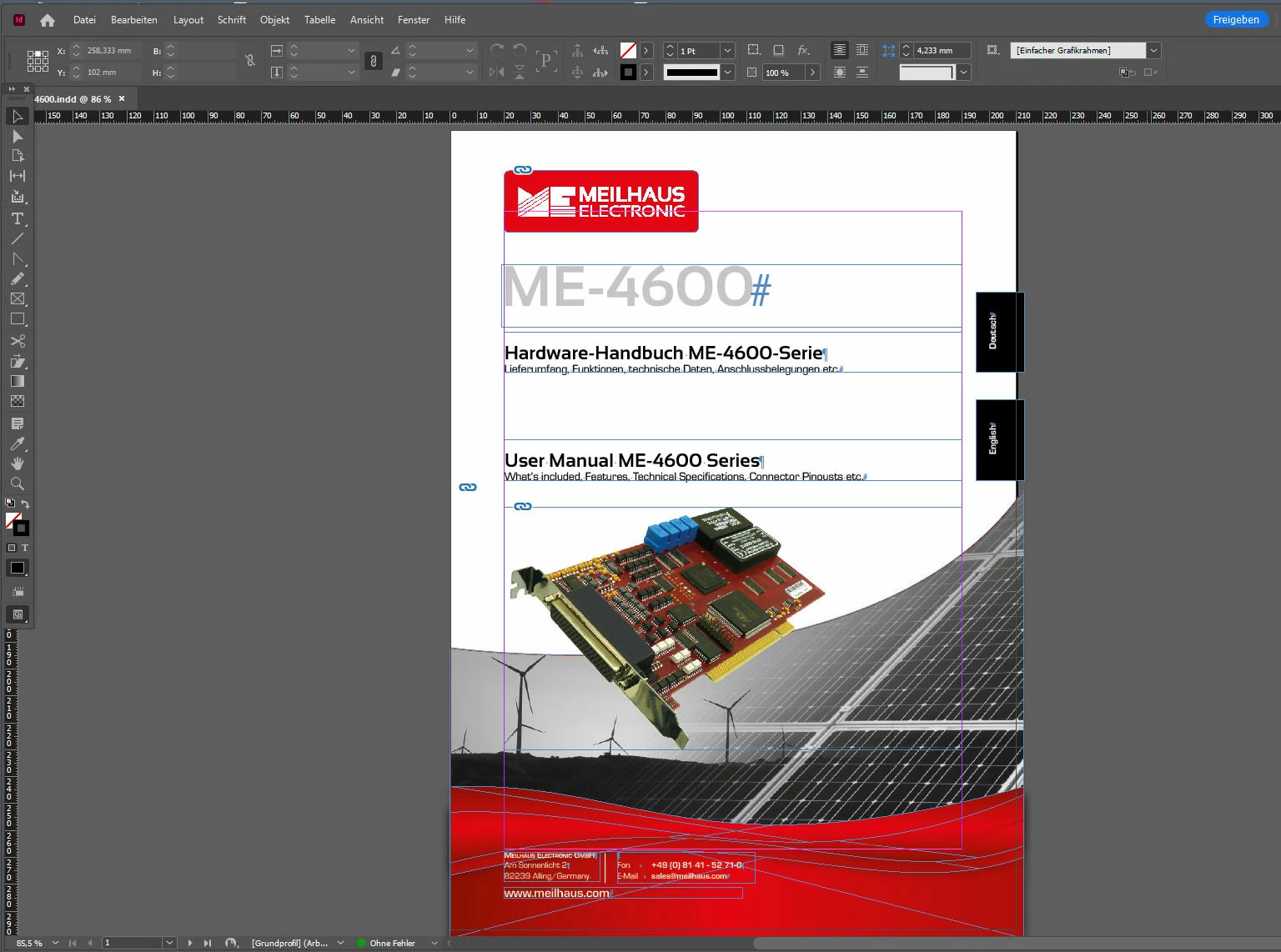Open the preflight profile dropdown Grundprofil
1281x952 pixels.
(340, 943)
